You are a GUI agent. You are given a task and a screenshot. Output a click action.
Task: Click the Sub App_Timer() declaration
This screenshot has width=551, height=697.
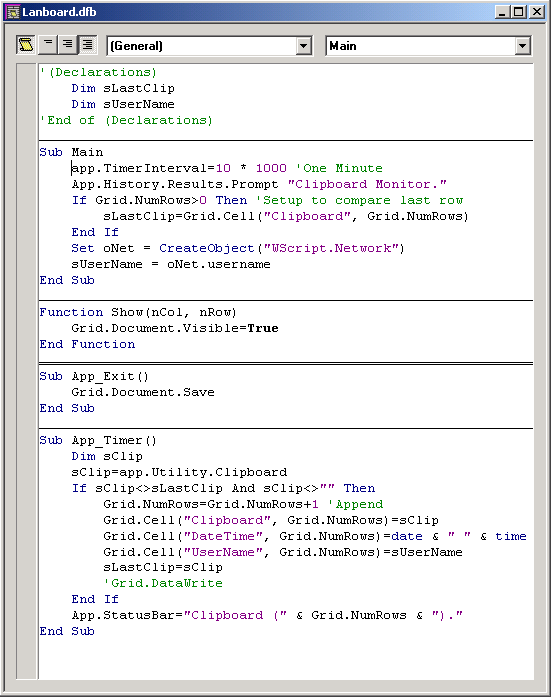(98, 440)
